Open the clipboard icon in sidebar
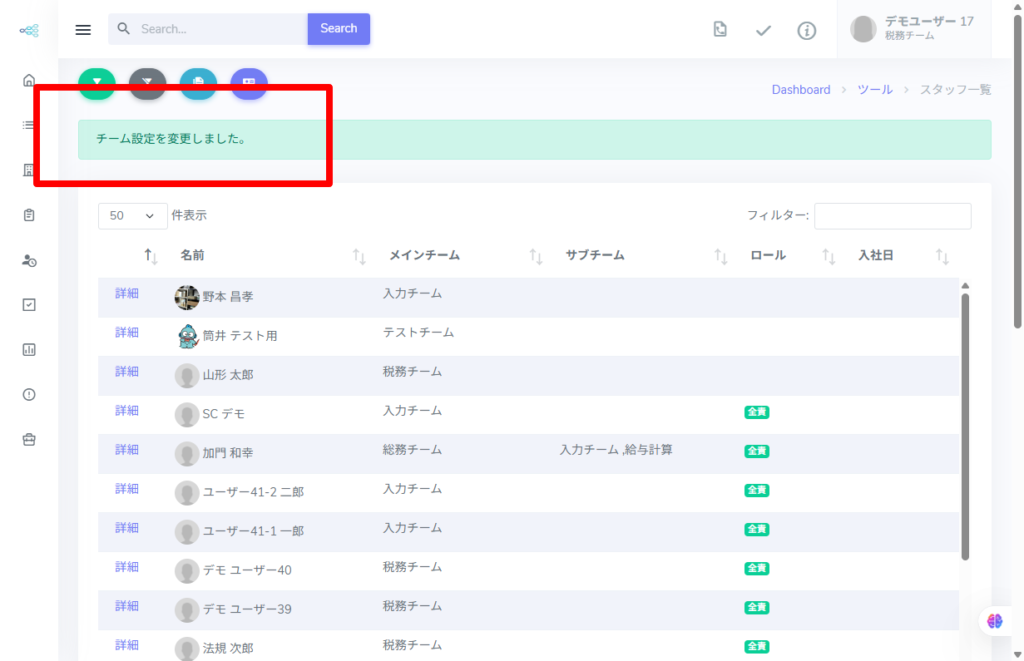 coord(29,215)
